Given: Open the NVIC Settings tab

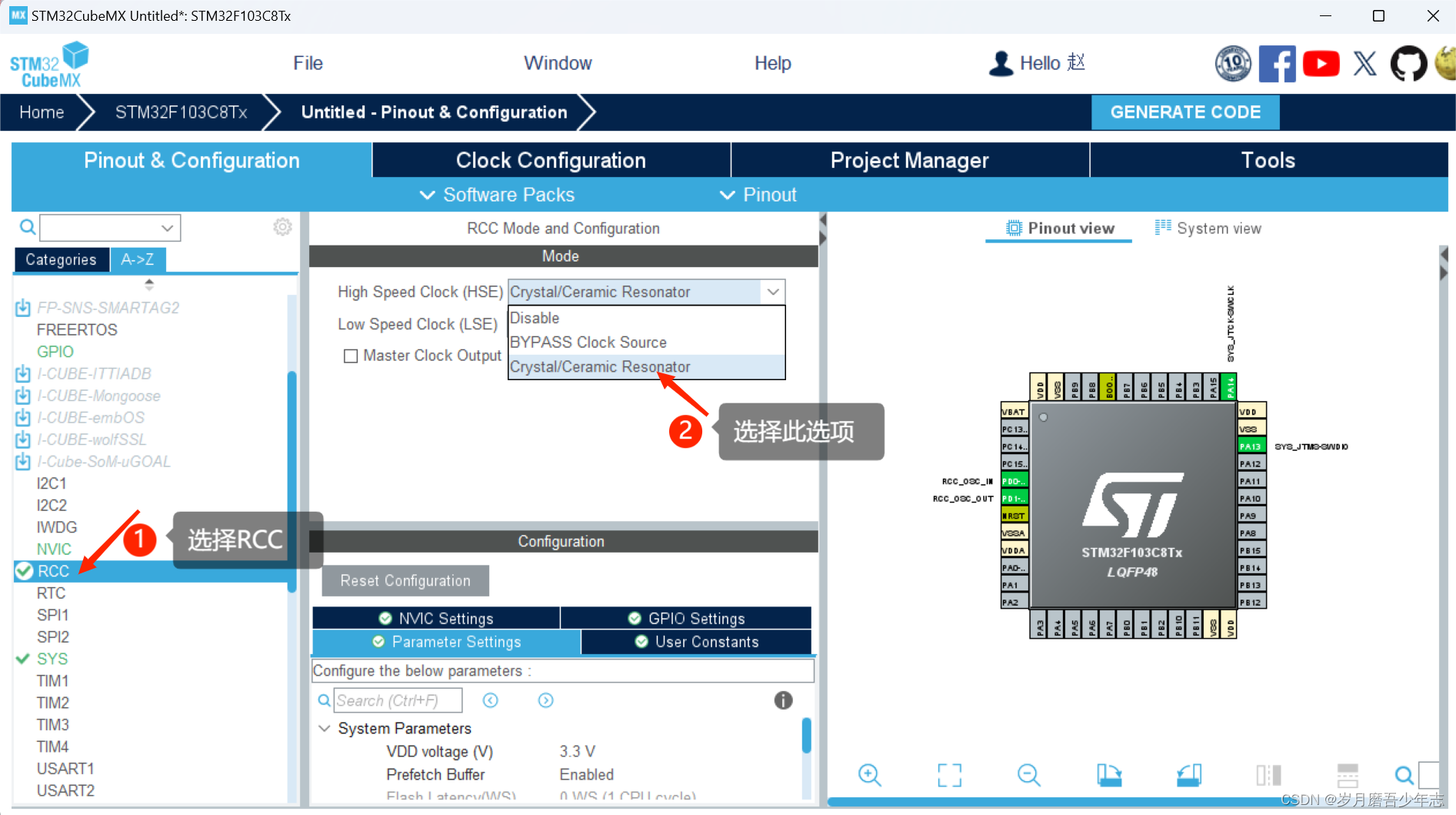Looking at the screenshot, I should click(436, 618).
